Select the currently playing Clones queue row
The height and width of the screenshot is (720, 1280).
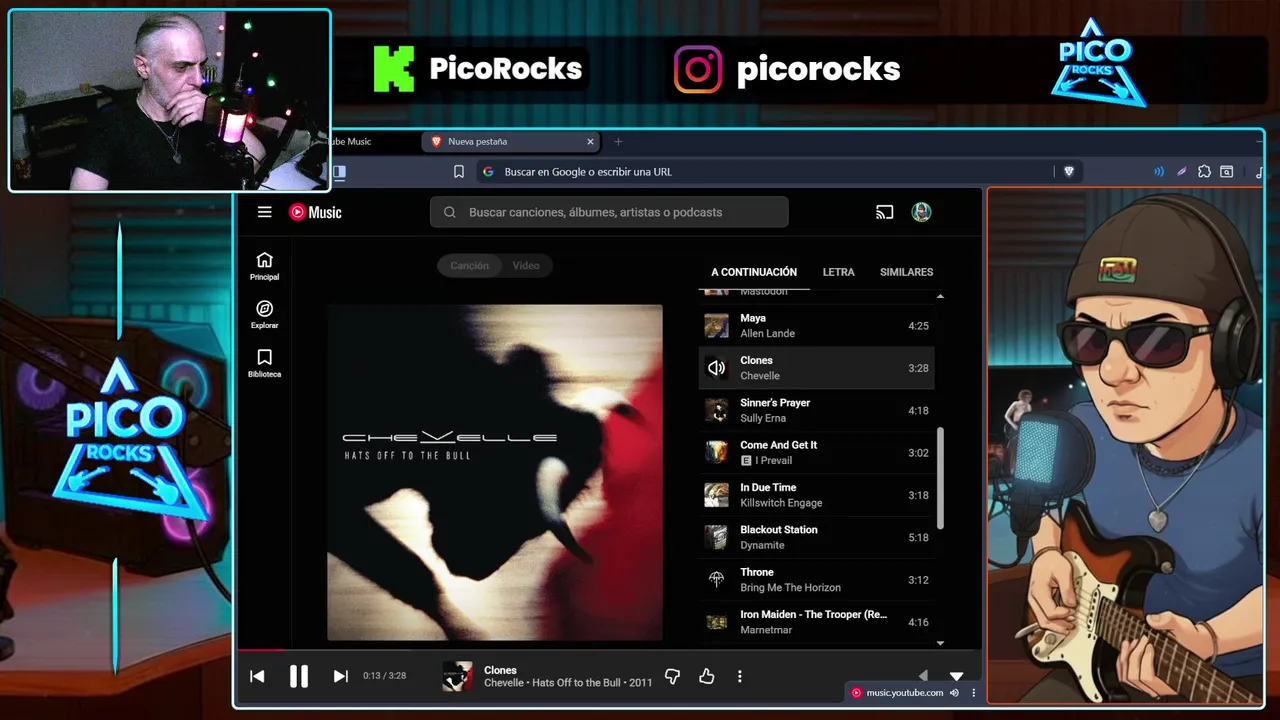[x=816, y=368]
